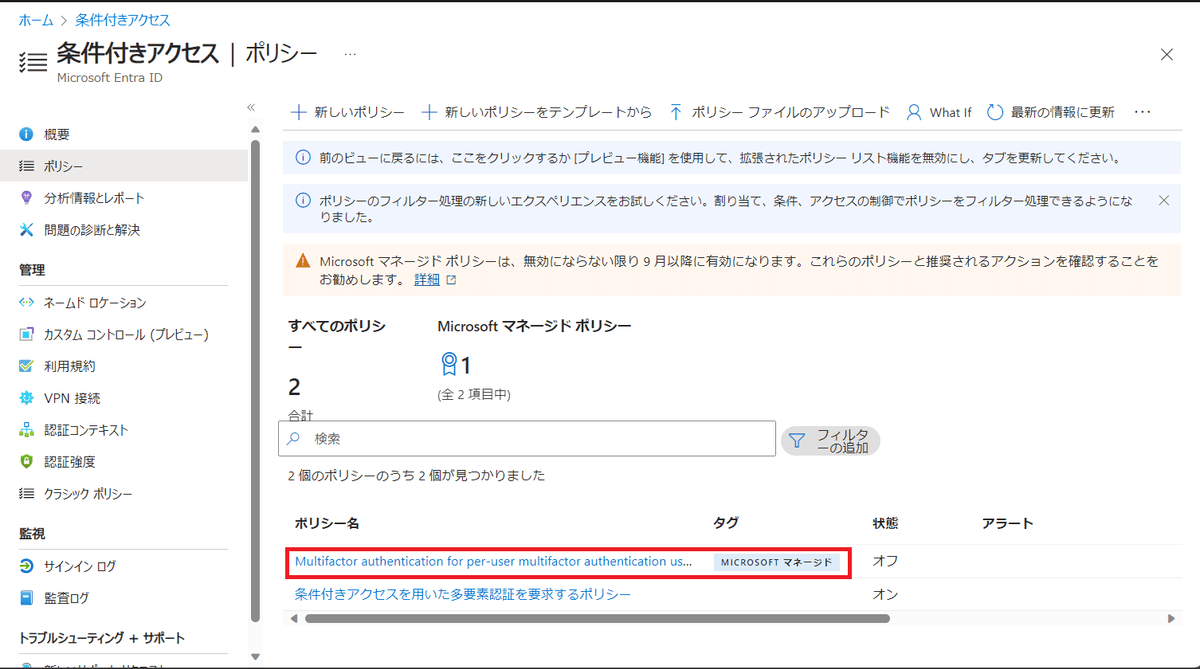Click the sidebar vertical scrollbar

click(255, 380)
